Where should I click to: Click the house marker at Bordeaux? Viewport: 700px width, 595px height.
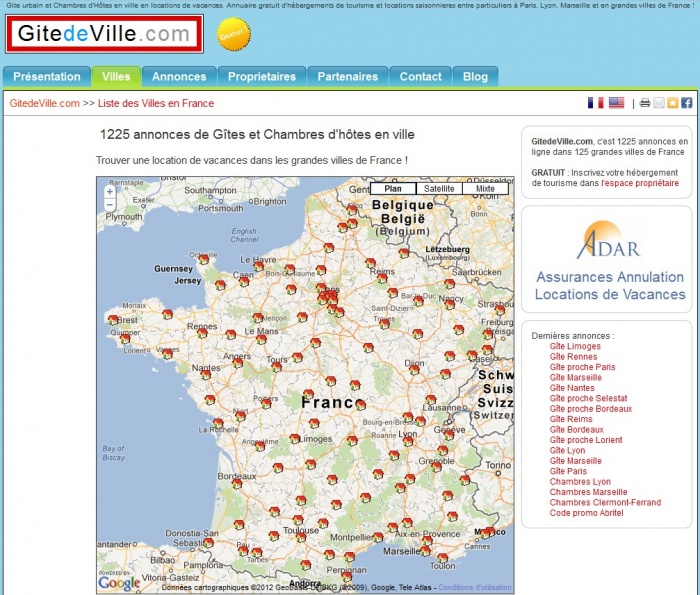pyautogui.click(x=237, y=483)
